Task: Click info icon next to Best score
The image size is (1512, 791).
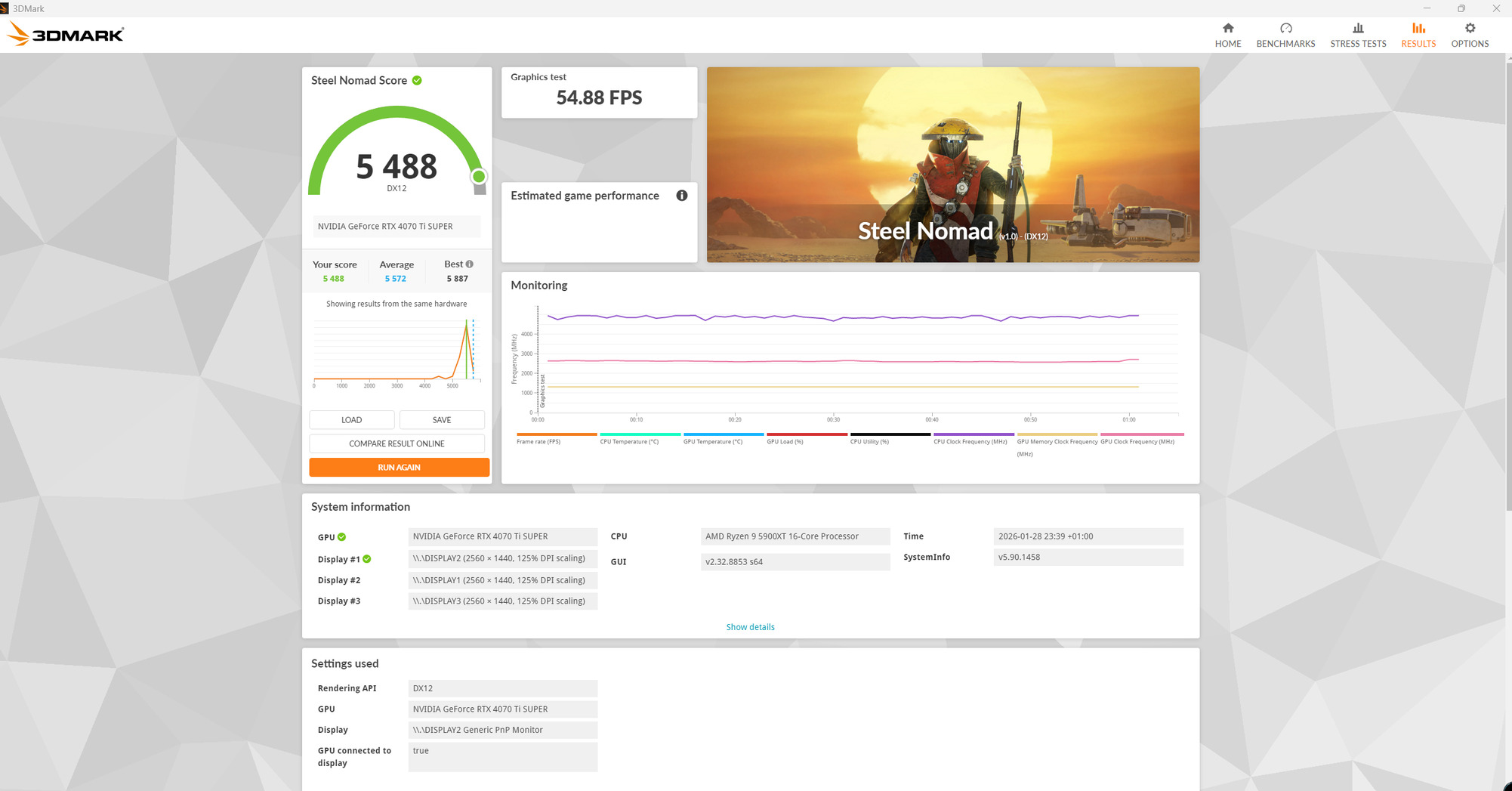Action: point(469,262)
